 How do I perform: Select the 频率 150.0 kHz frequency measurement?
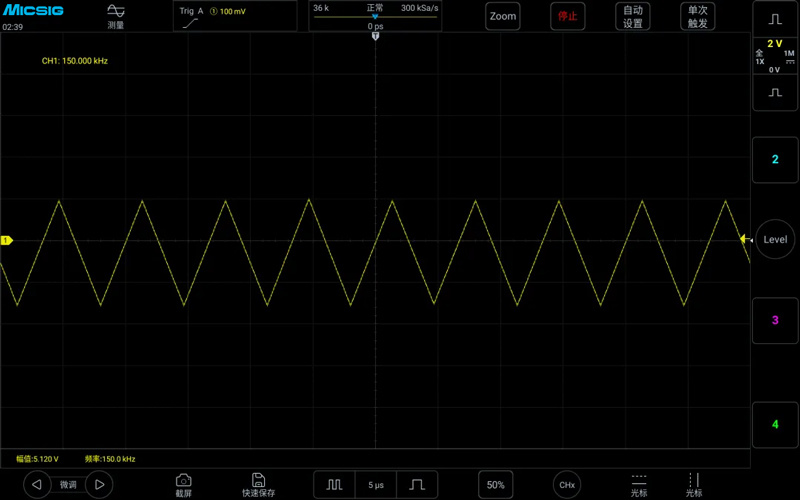(x=110, y=459)
